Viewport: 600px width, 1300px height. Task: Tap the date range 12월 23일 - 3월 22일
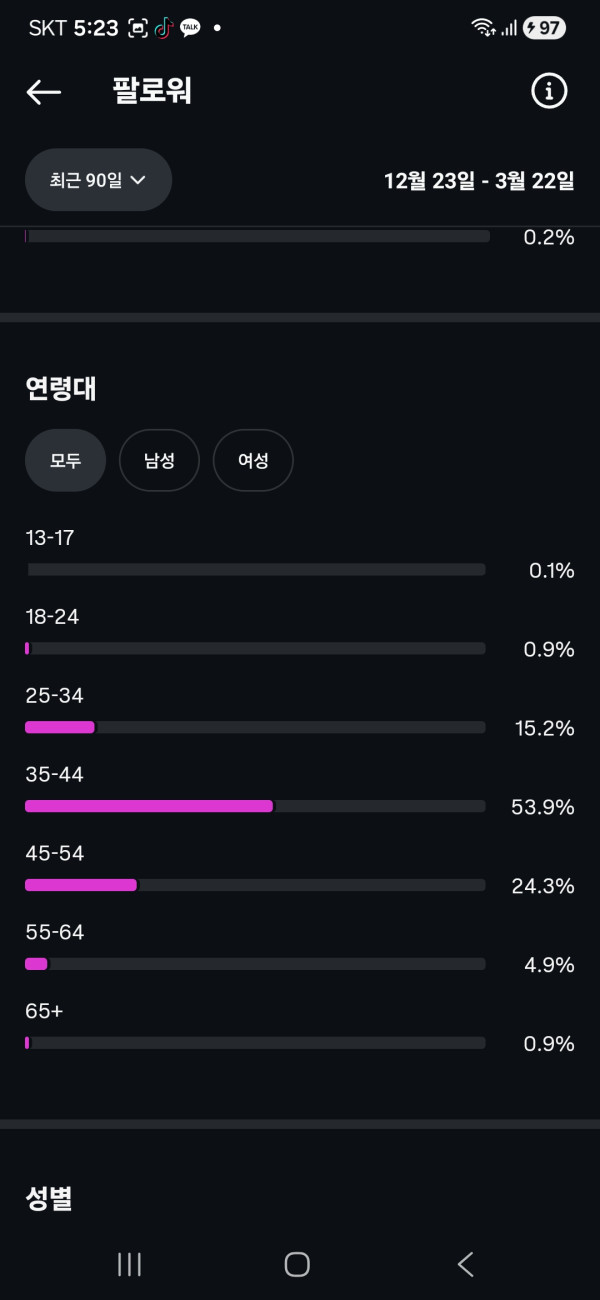(479, 181)
